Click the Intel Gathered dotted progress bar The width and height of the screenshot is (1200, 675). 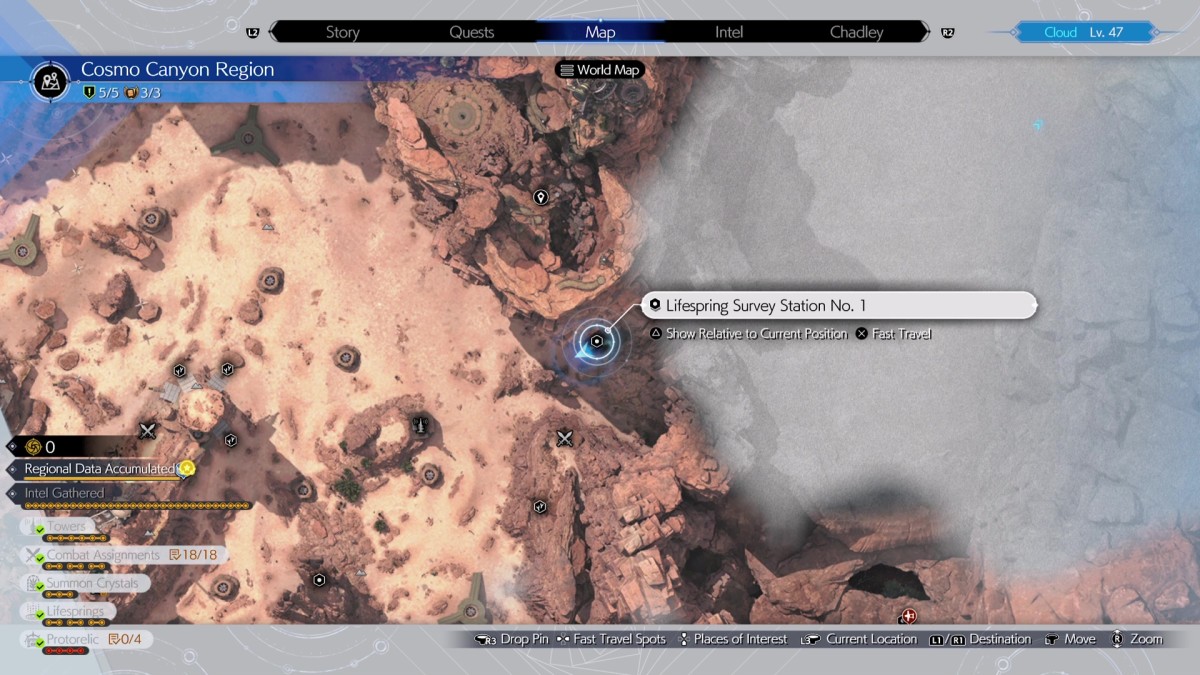pyautogui.click(x=137, y=506)
